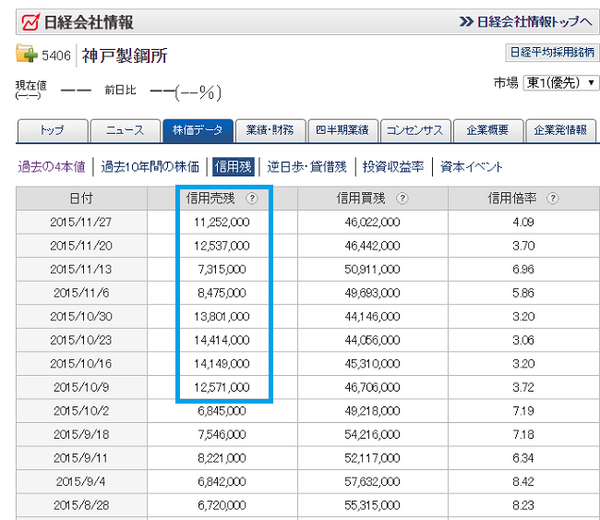This screenshot has width=600, height=520.
Task: Switch to the トップ tab
Action: pyautogui.click(x=53, y=130)
